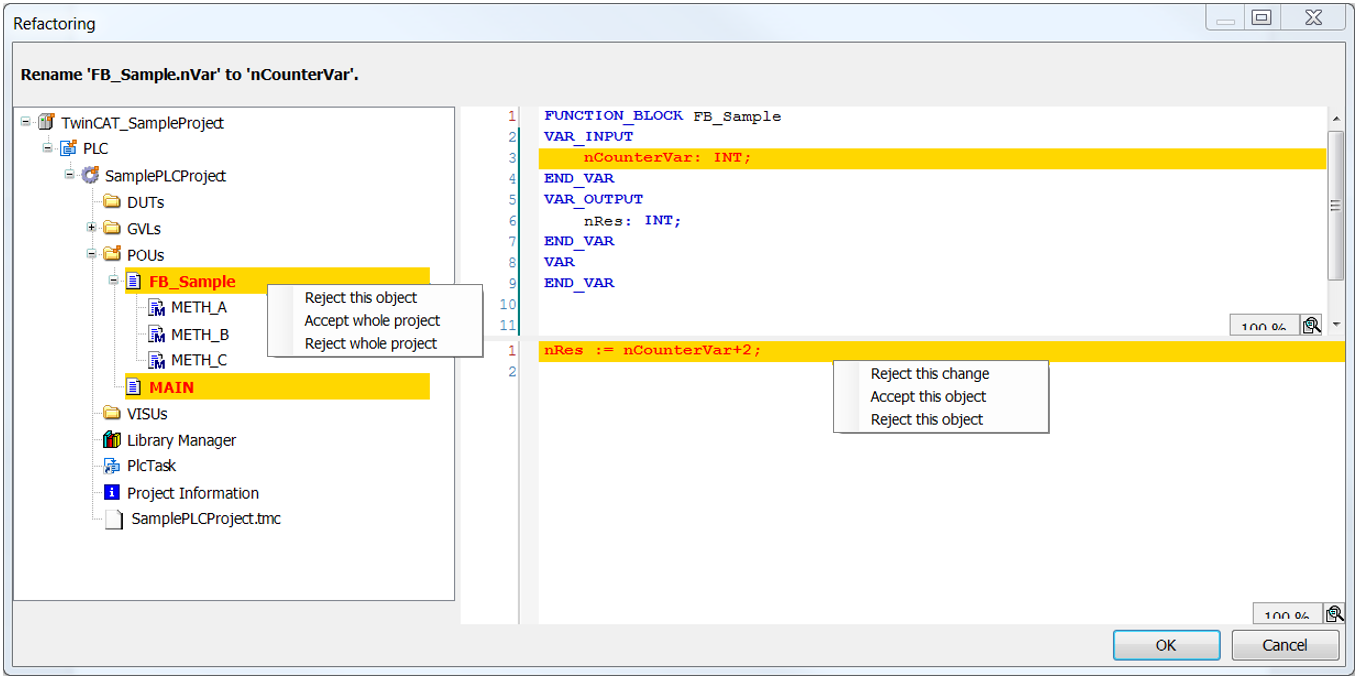Collapse the PLC tree node
The height and width of the screenshot is (680, 1360).
pyautogui.click(x=47, y=148)
